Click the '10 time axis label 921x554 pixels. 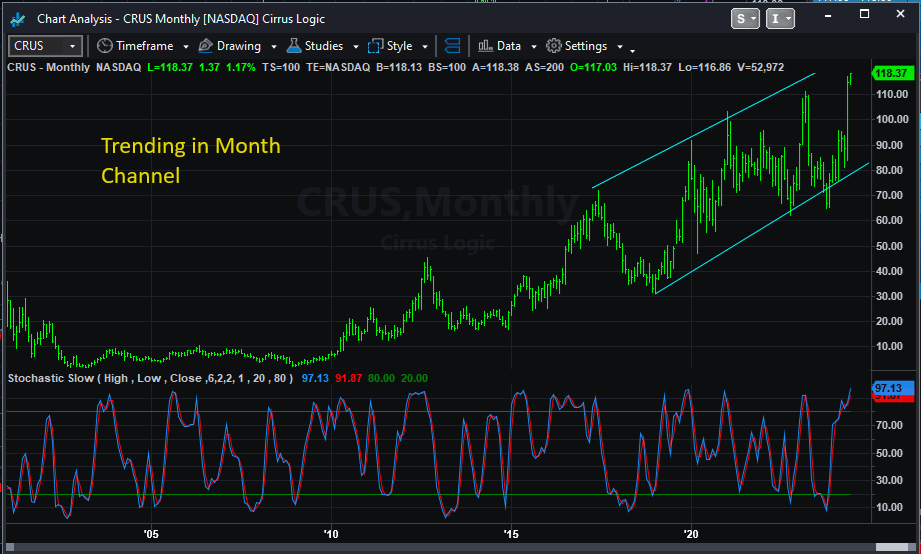pyautogui.click(x=331, y=534)
